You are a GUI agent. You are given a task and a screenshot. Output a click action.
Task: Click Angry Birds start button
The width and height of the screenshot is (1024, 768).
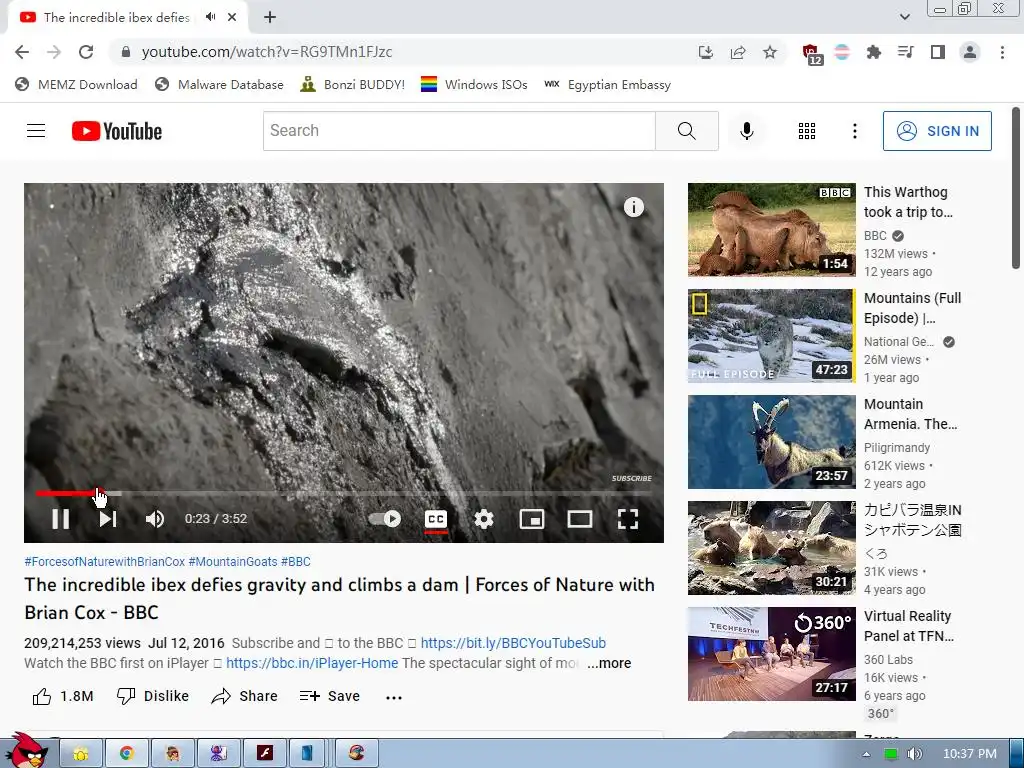[x=27, y=751]
